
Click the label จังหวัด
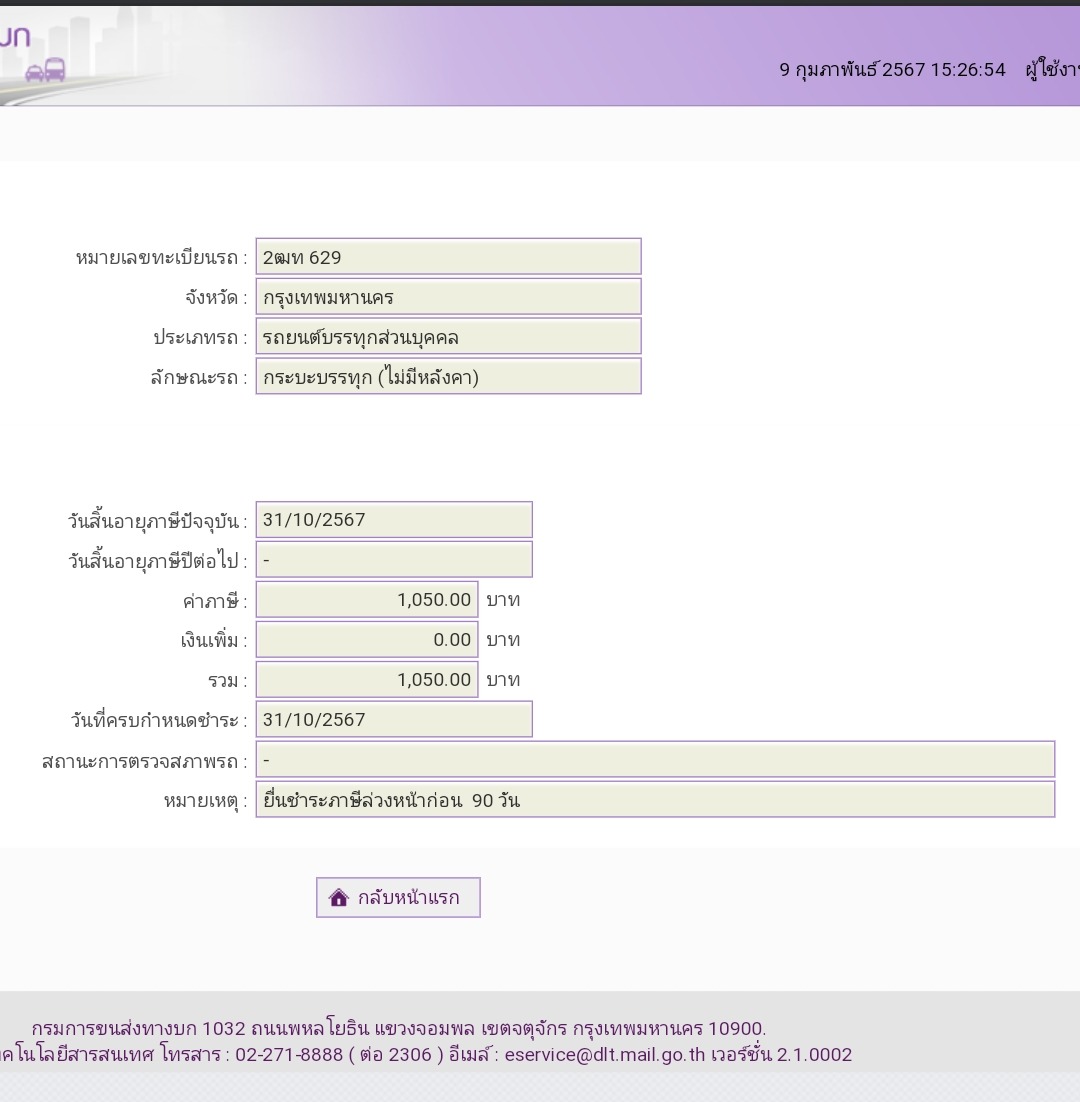216,298
